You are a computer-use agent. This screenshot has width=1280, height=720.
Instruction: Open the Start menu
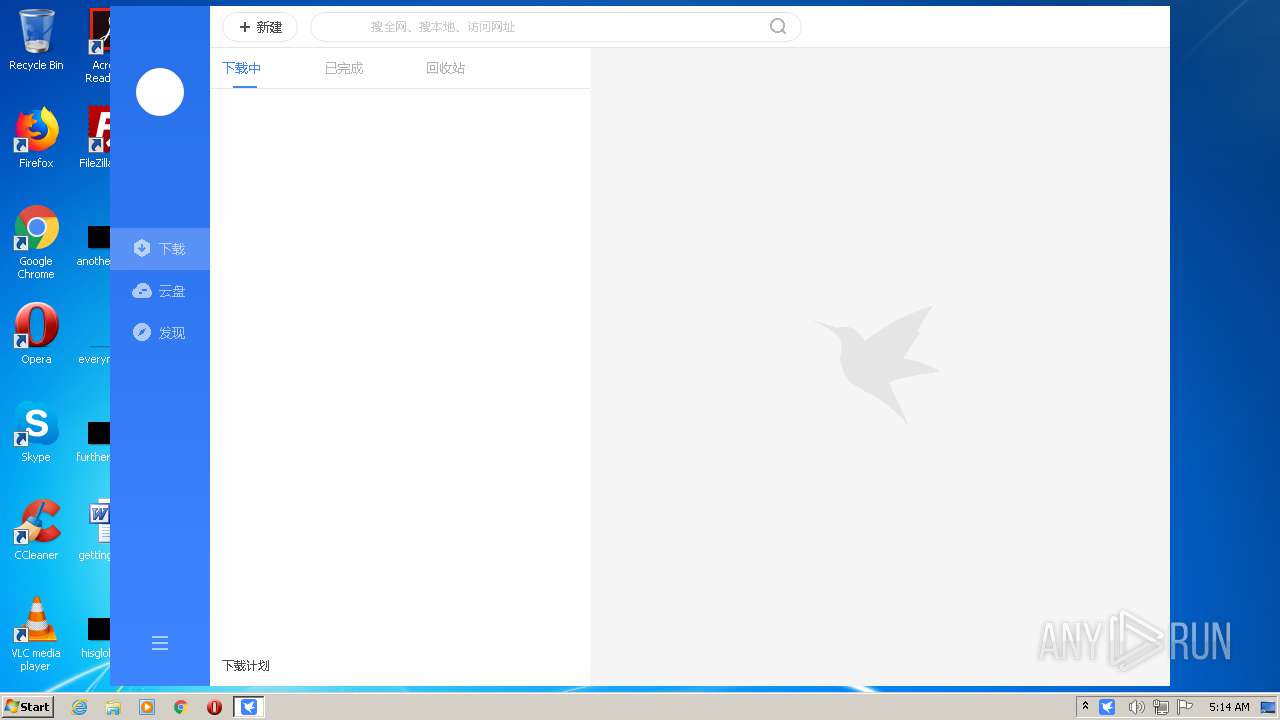27,707
